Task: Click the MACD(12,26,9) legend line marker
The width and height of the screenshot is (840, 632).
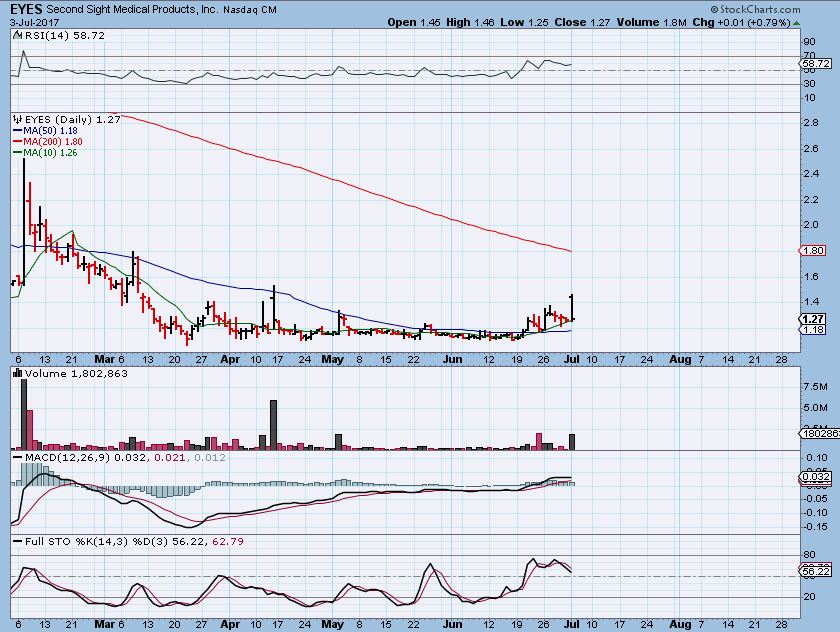Action: click(15, 457)
